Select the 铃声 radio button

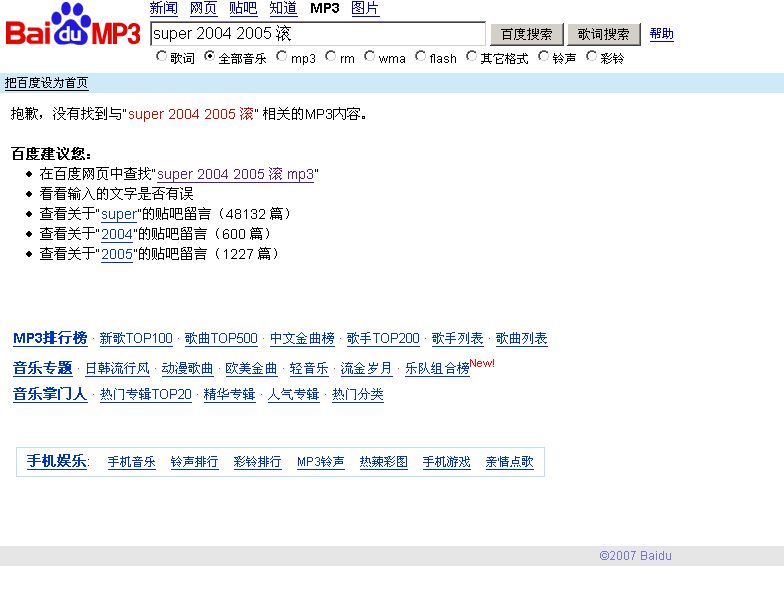click(544, 56)
